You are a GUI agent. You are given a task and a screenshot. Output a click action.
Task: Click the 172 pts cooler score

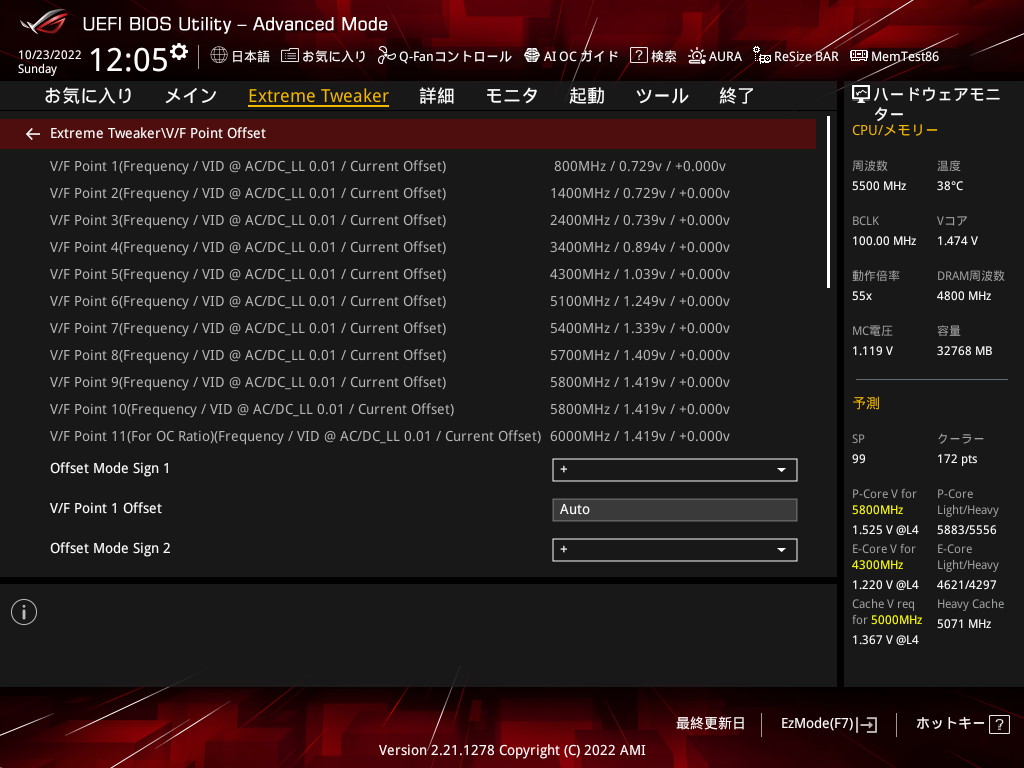(x=957, y=459)
